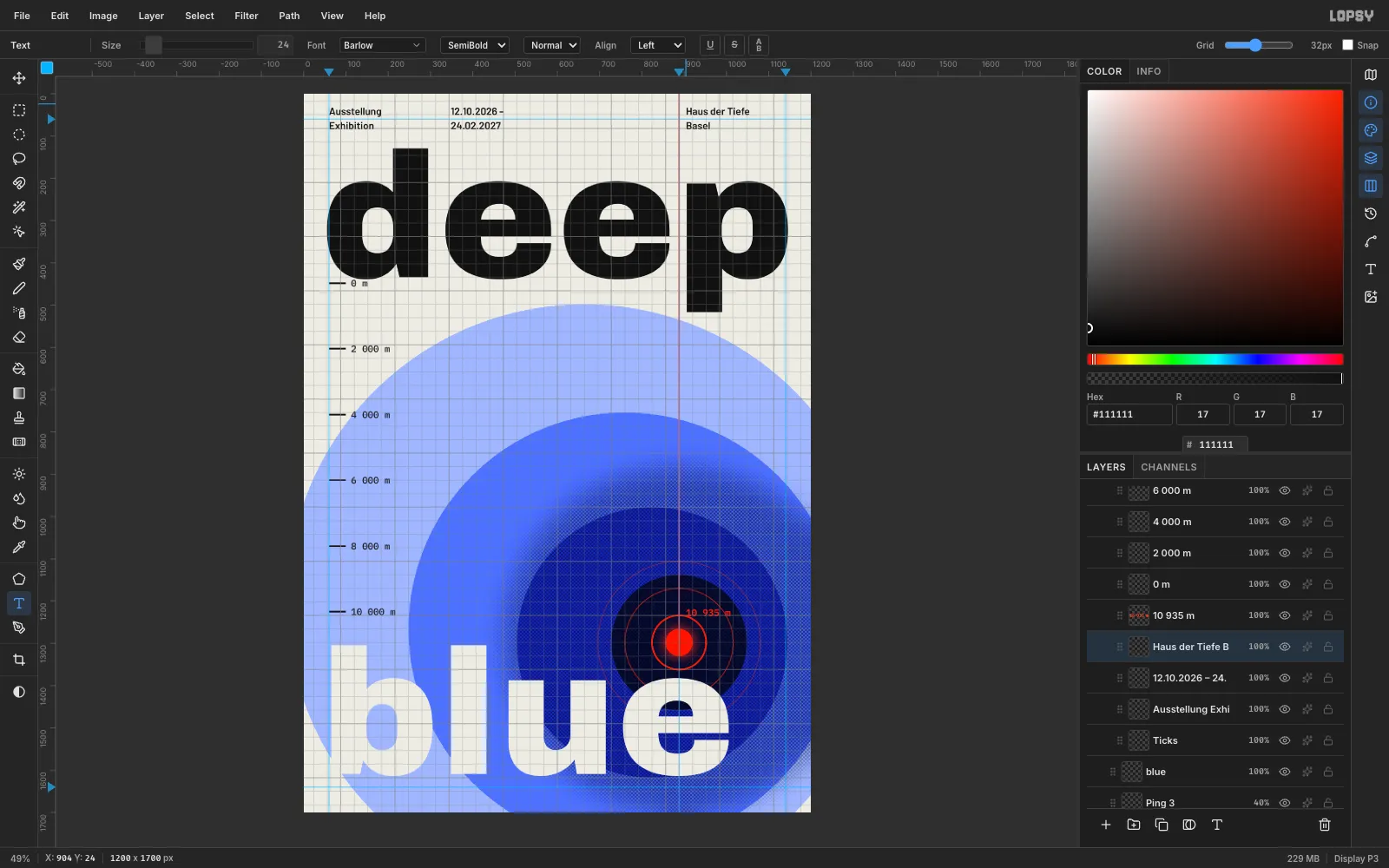Screen dimensions: 1389x868
Task: Duplicate the selected layer
Action: 1162,825
